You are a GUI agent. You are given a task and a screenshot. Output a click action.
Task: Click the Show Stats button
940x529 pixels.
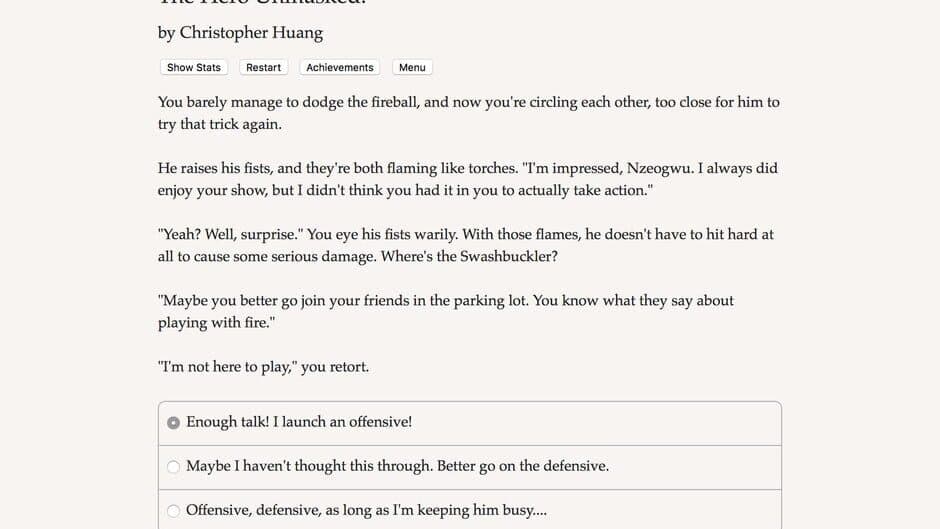tap(194, 67)
